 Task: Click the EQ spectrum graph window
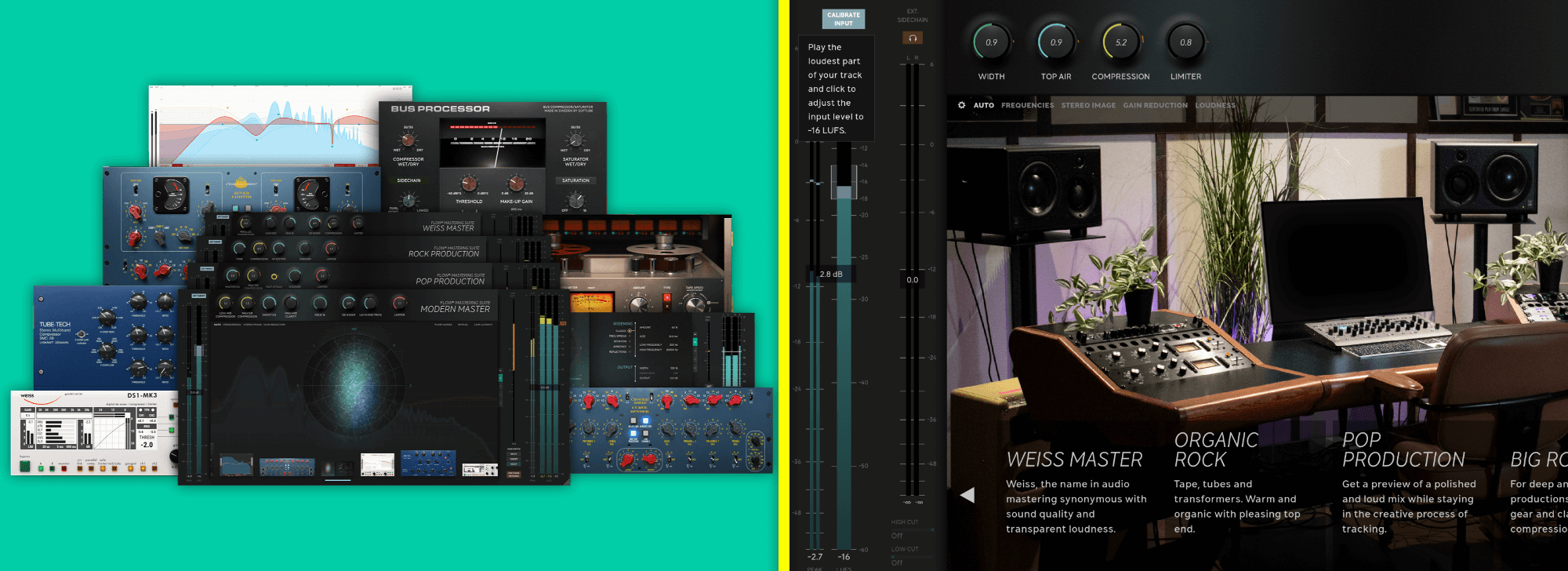(x=281, y=125)
